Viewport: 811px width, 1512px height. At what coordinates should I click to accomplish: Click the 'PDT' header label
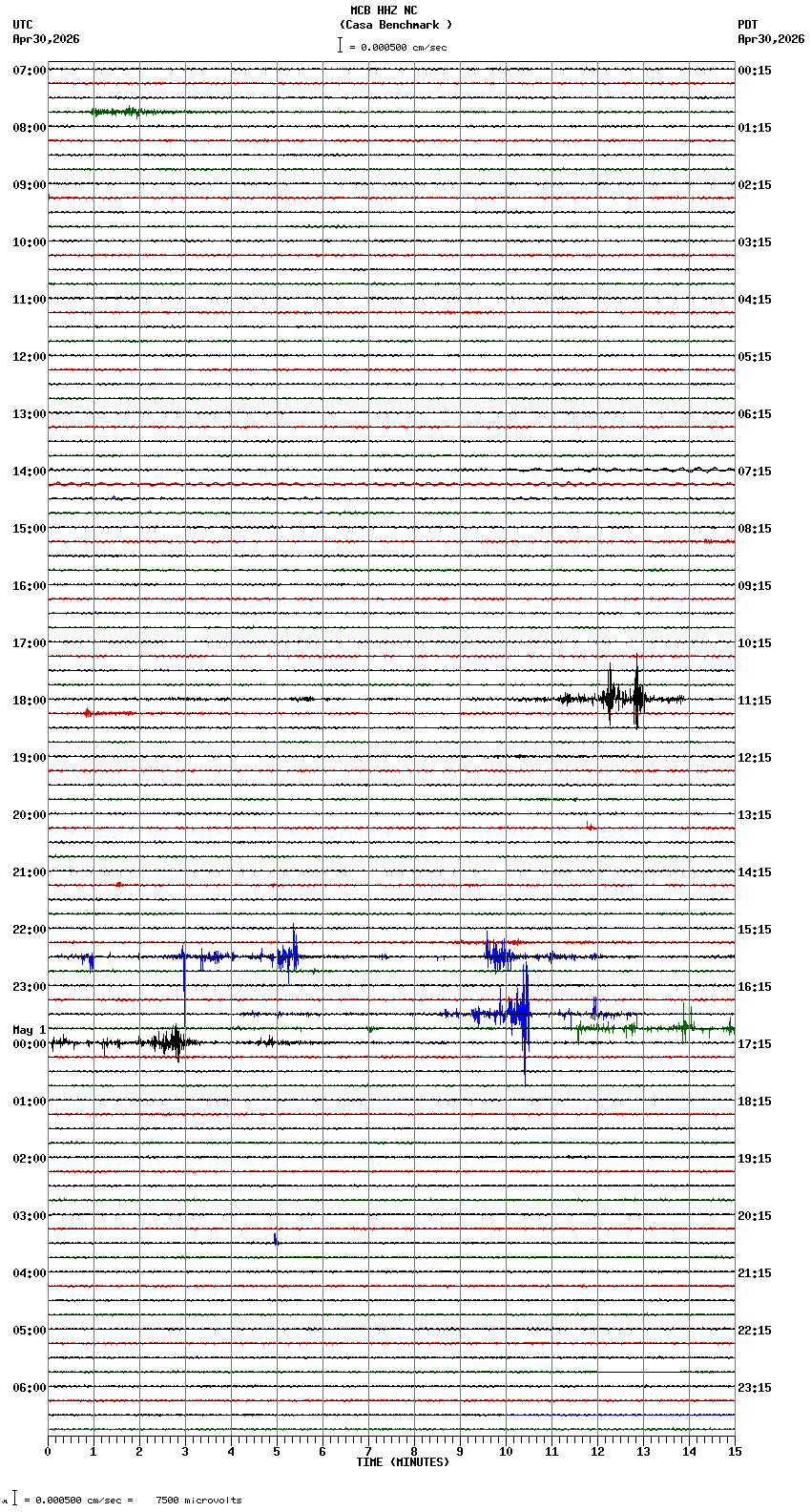pos(747,25)
